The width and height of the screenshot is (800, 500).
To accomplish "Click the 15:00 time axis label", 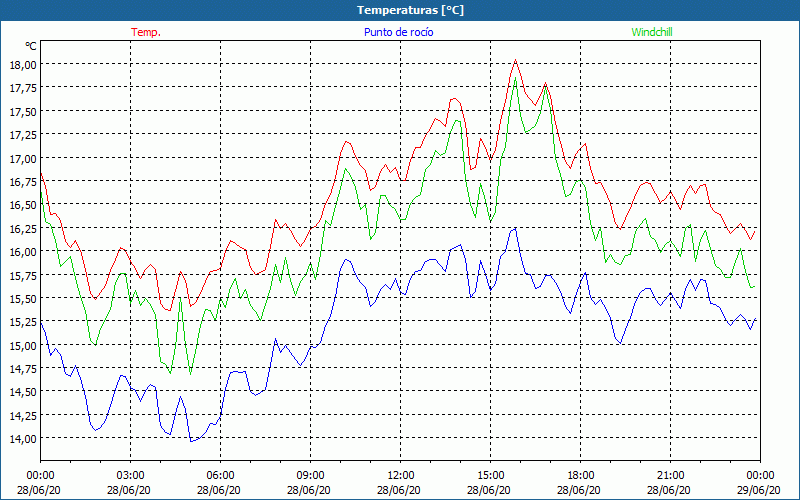I will coord(490,476).
